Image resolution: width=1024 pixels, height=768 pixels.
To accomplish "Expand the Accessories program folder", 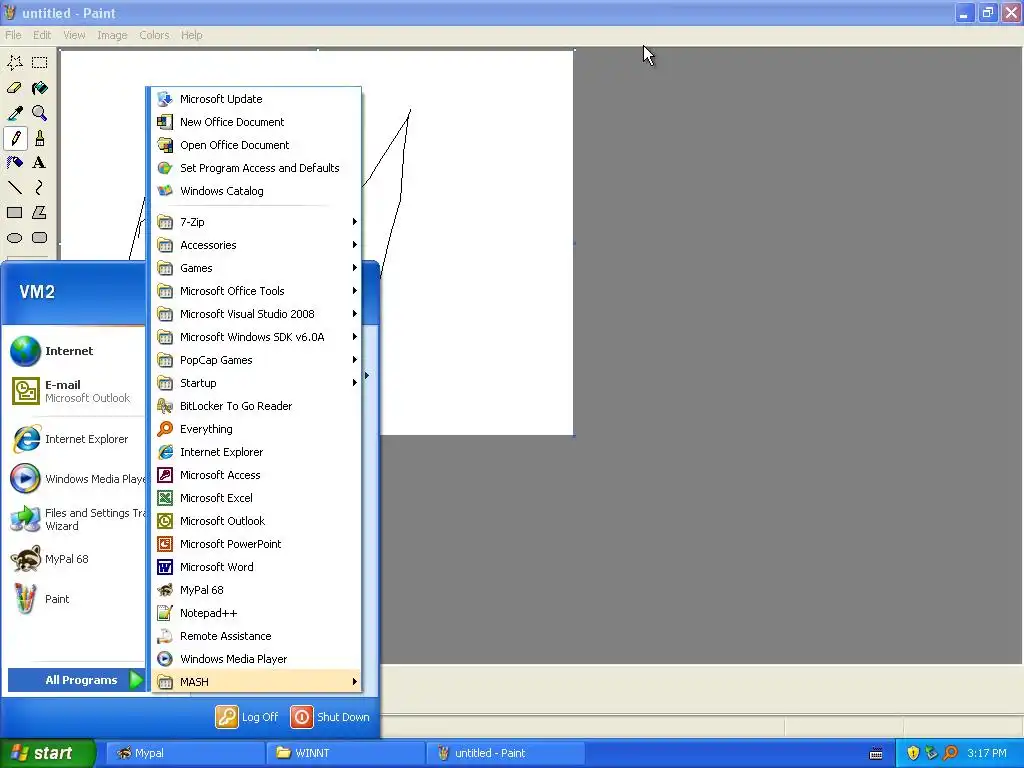I will coord(257,245).
